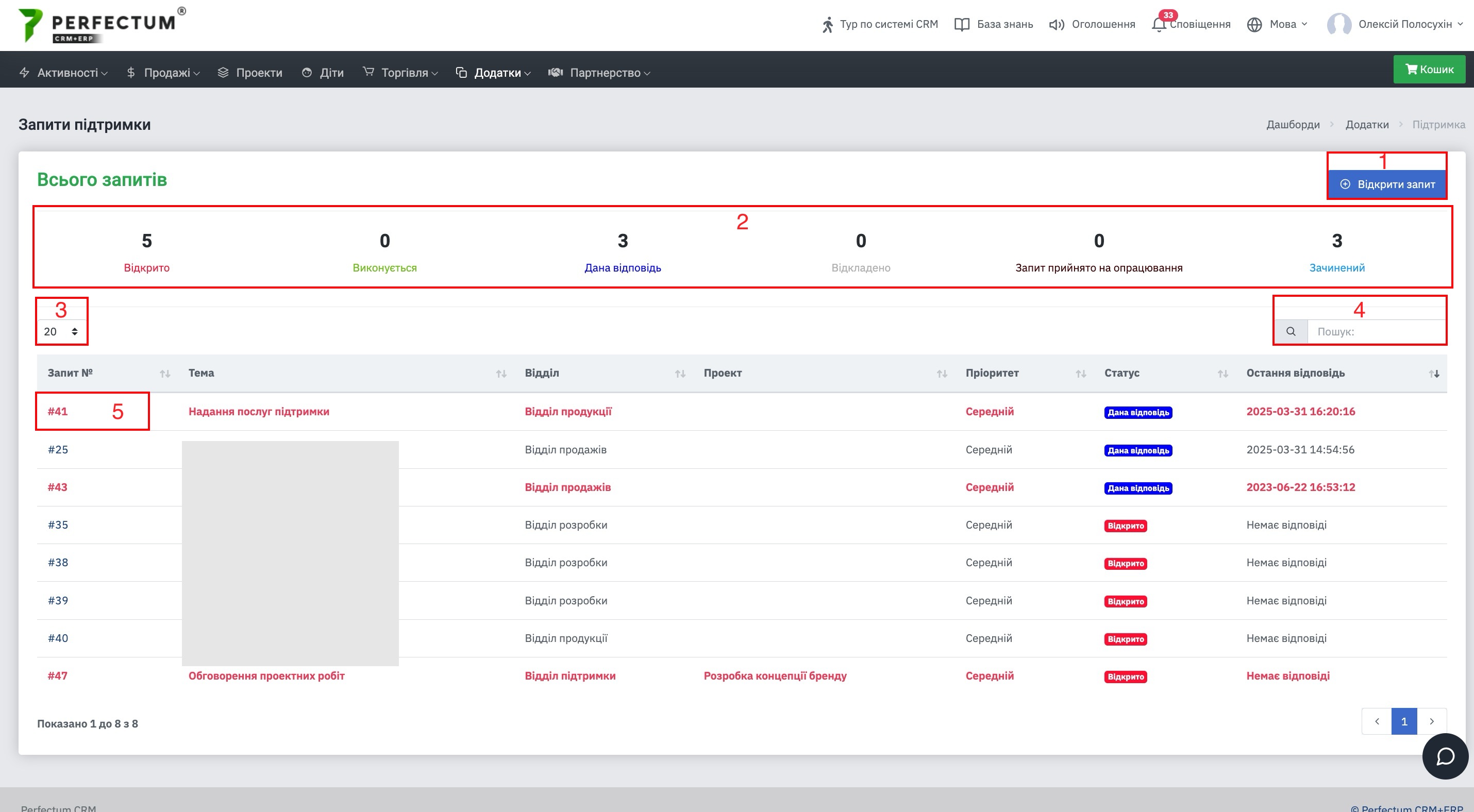Click the announcements megaphone icon

[x=1057, y=25]
